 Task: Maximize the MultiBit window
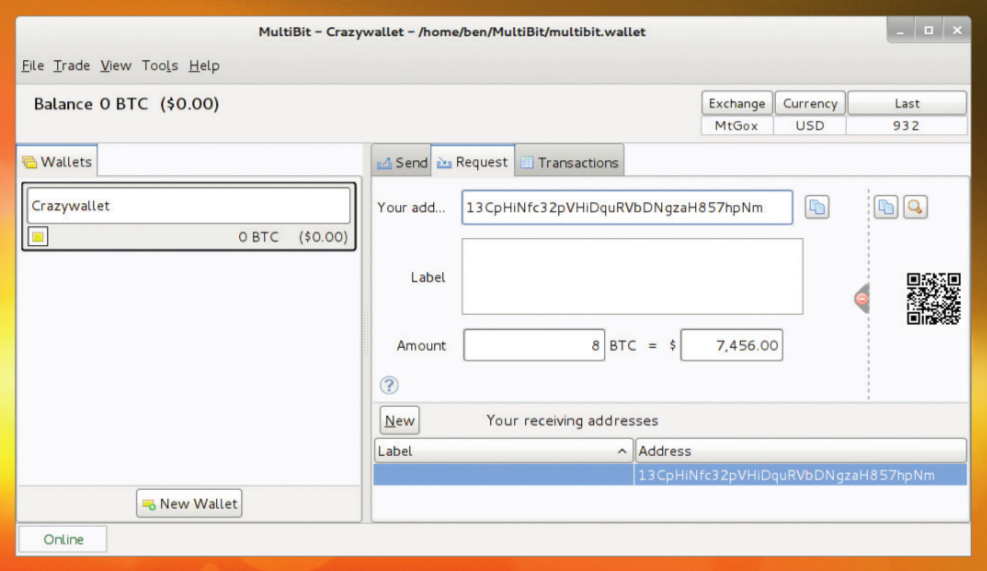tap(928, 30)
